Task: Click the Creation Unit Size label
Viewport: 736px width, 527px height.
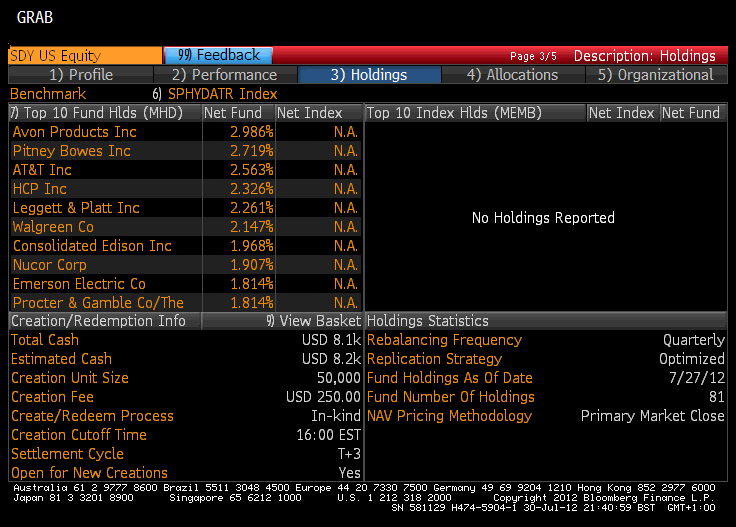Action: pos(70,378)
